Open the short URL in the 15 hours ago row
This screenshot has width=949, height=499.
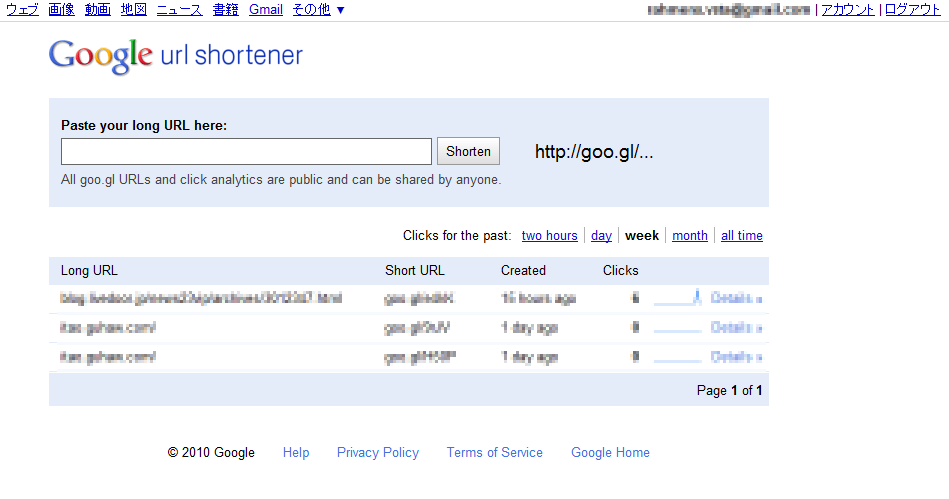tap(419, 298)
